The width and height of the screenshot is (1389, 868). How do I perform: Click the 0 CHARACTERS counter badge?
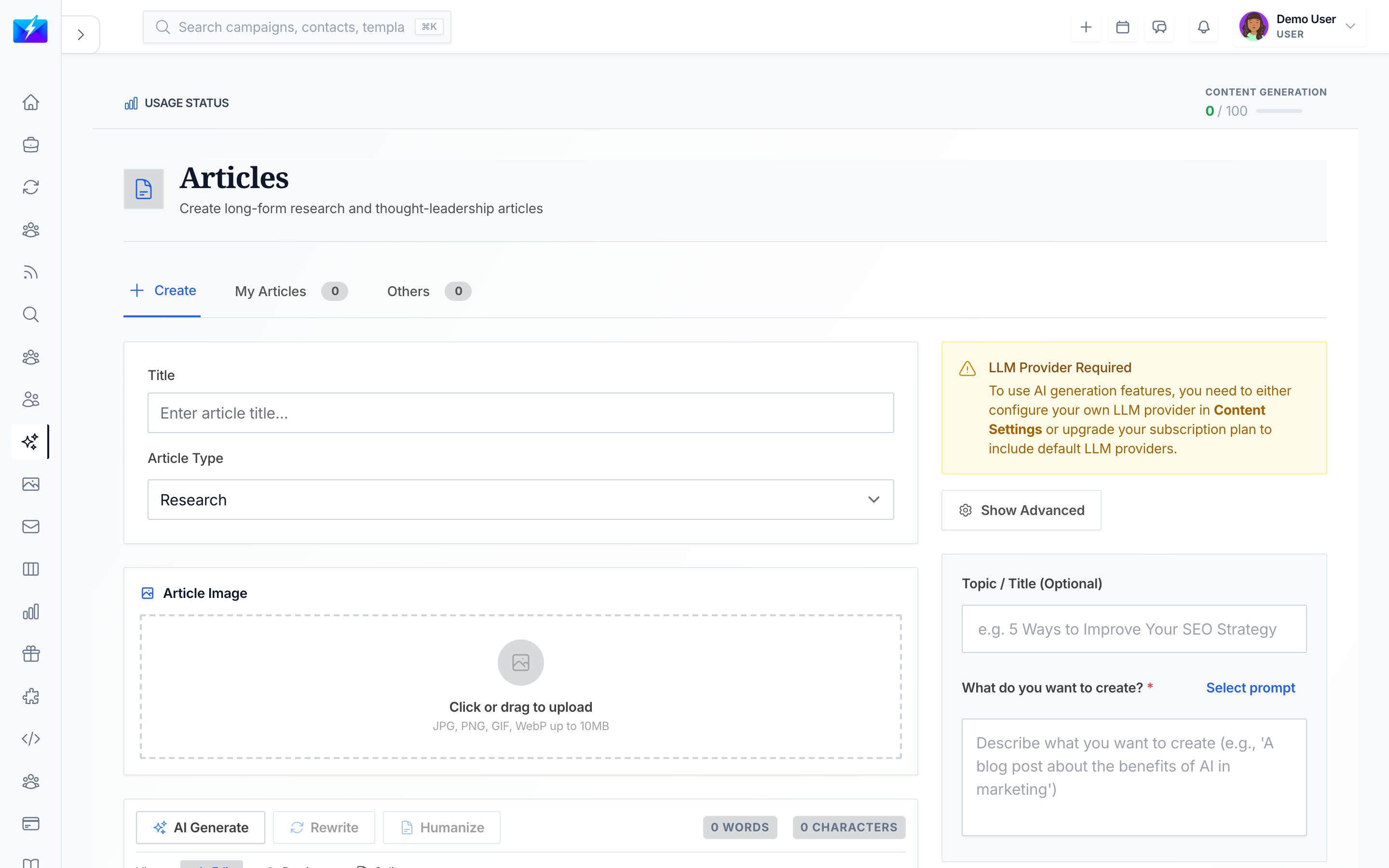coord(849,827)
